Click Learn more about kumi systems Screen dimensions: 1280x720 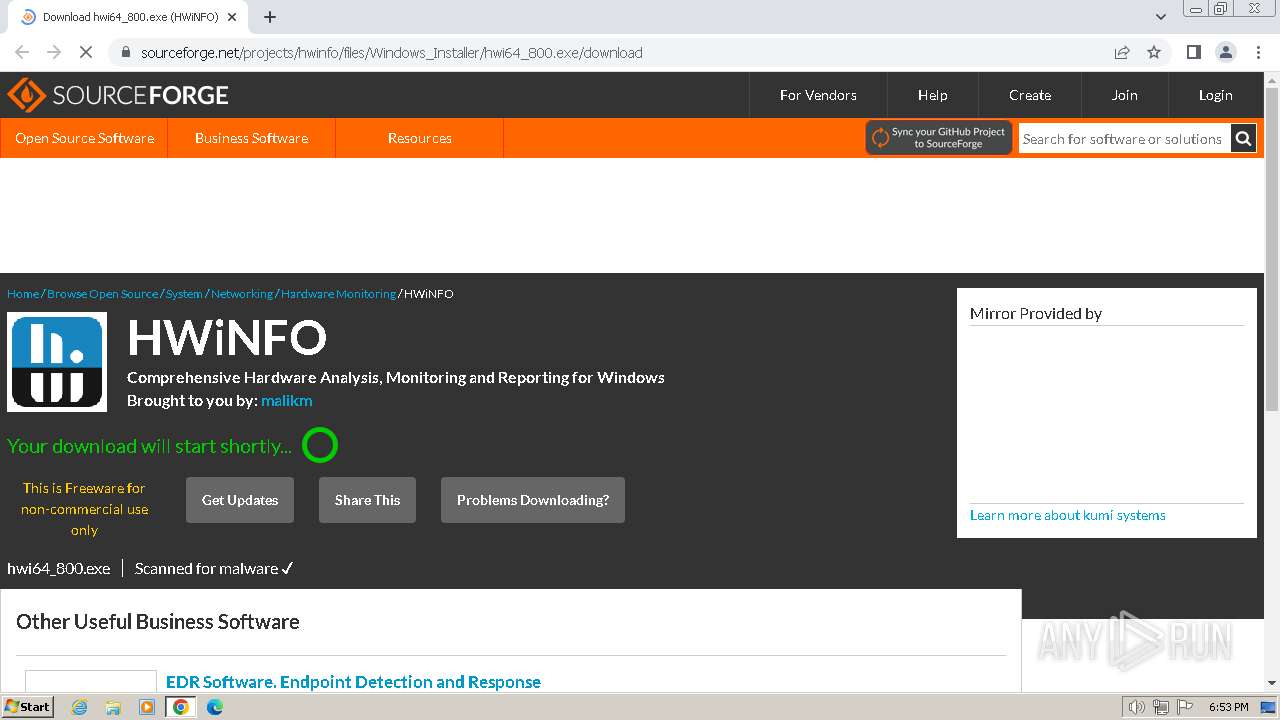pyautogui.click(x=1068, y=515)
